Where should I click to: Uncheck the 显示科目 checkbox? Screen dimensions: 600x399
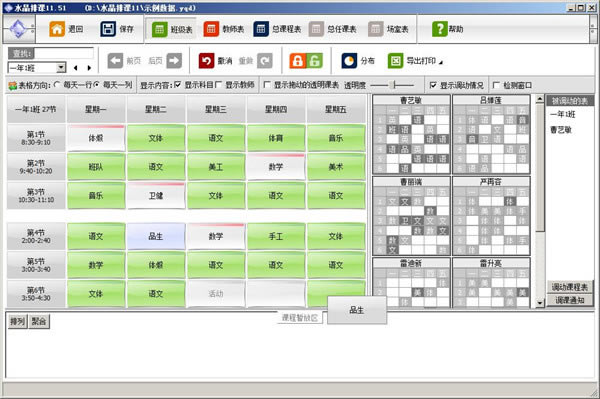click(x=178, y=85)
